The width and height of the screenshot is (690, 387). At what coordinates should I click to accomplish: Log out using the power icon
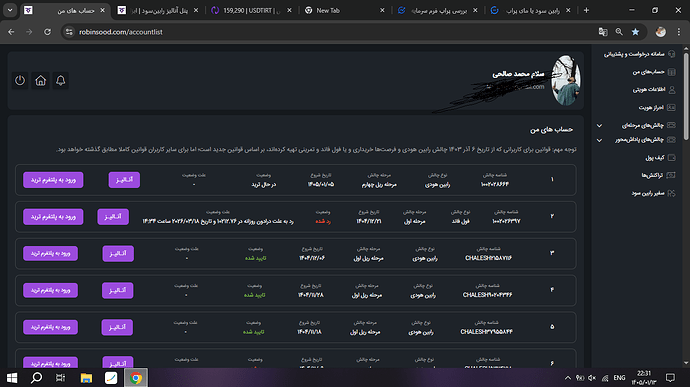(x=20, y=81)
